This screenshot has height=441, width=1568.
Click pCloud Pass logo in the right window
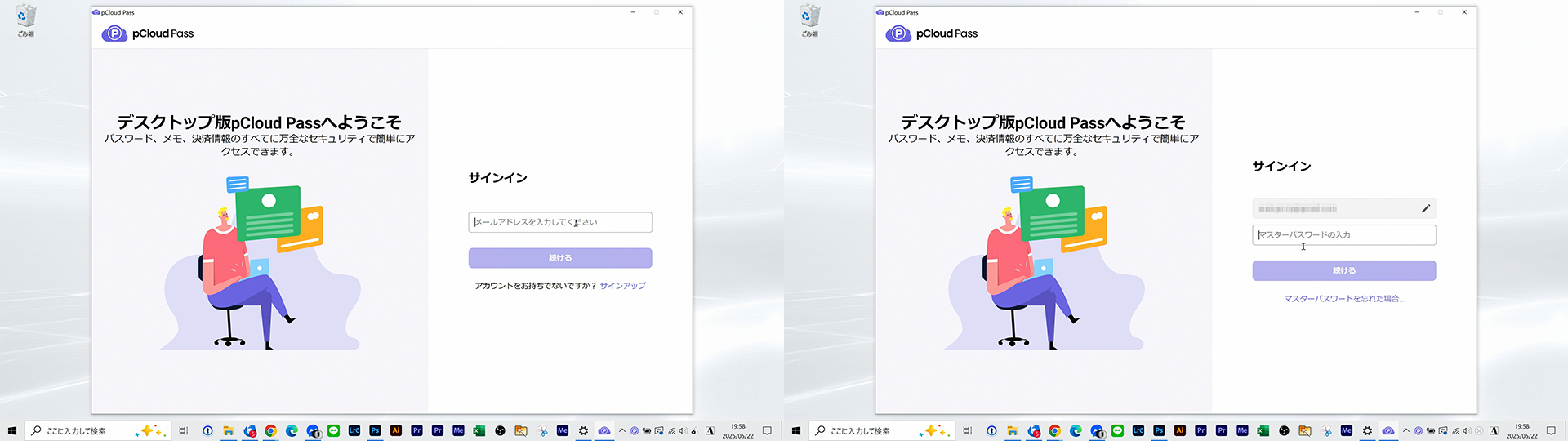coord(932,33)
